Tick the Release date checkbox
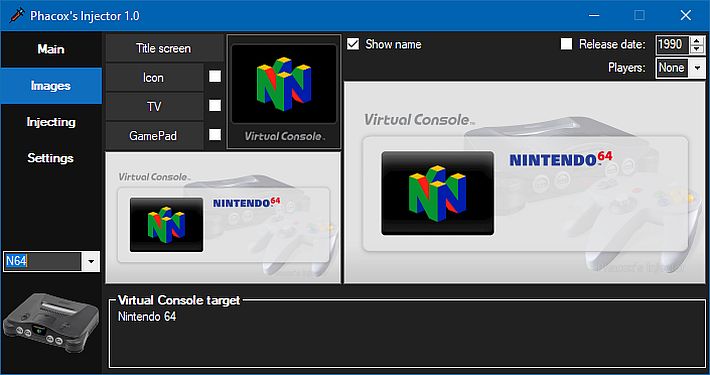This screenshot has height=375, width=710. click(566, 43)
